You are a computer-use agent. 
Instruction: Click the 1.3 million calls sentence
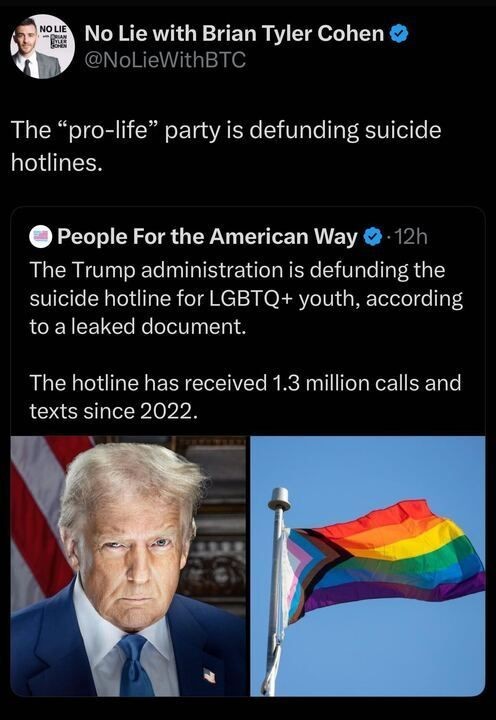click(245, 397)
